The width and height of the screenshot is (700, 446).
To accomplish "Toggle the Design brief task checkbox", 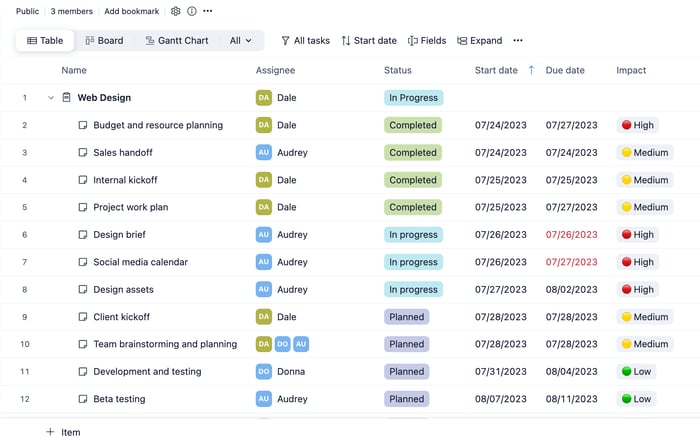I will 83,235.
